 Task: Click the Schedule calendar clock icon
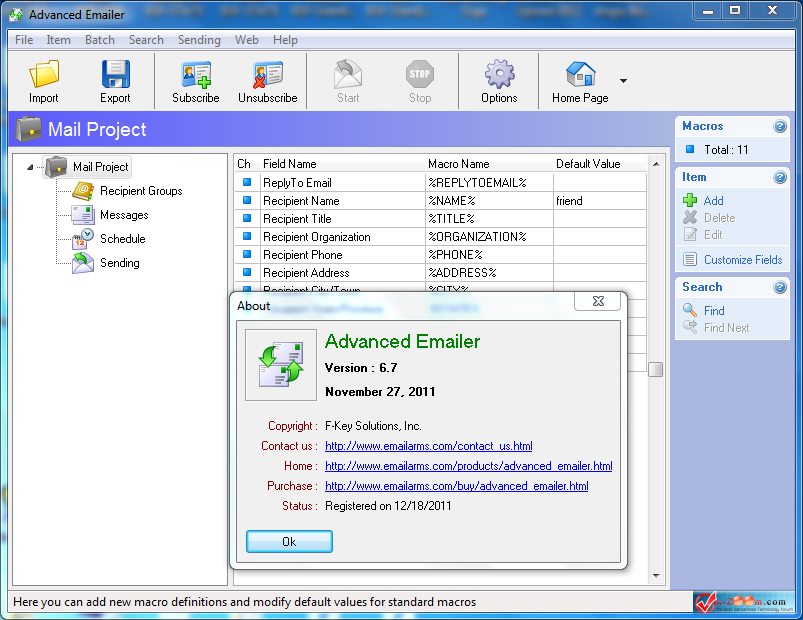pyautogui.click(x=82, y=239)
